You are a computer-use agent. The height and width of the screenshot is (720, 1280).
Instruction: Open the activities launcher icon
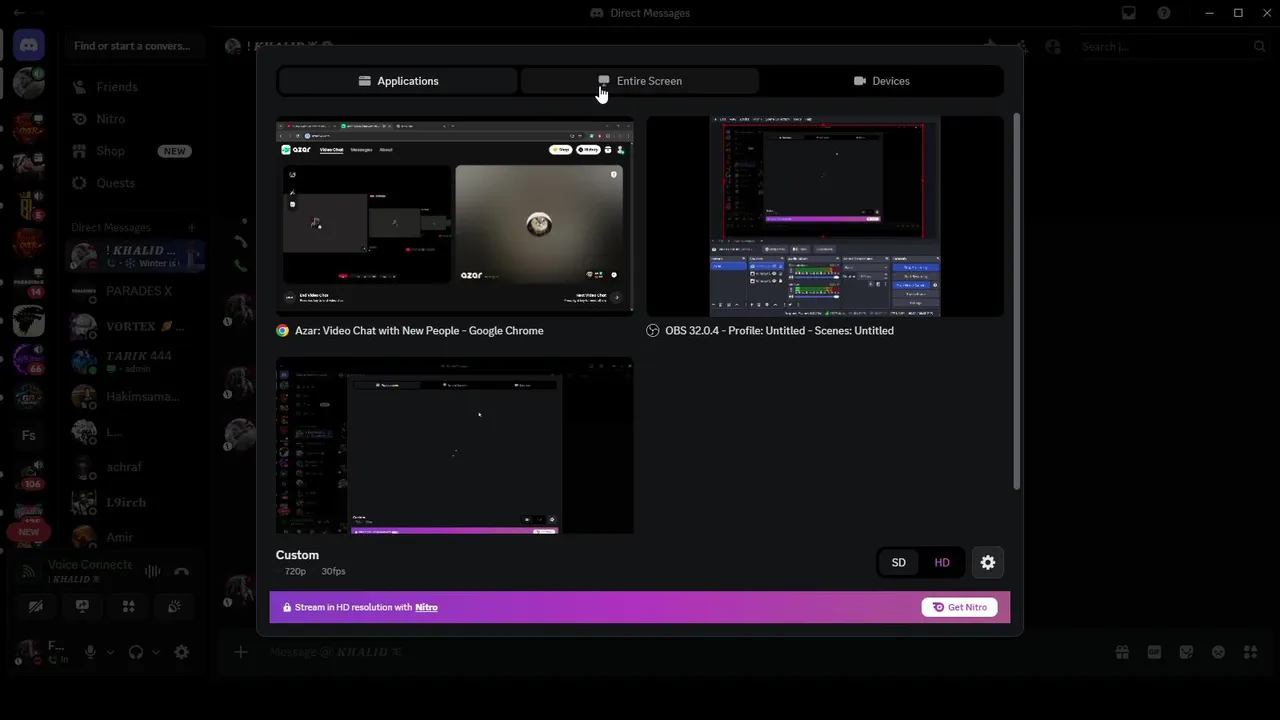click(x=128, y=606)
